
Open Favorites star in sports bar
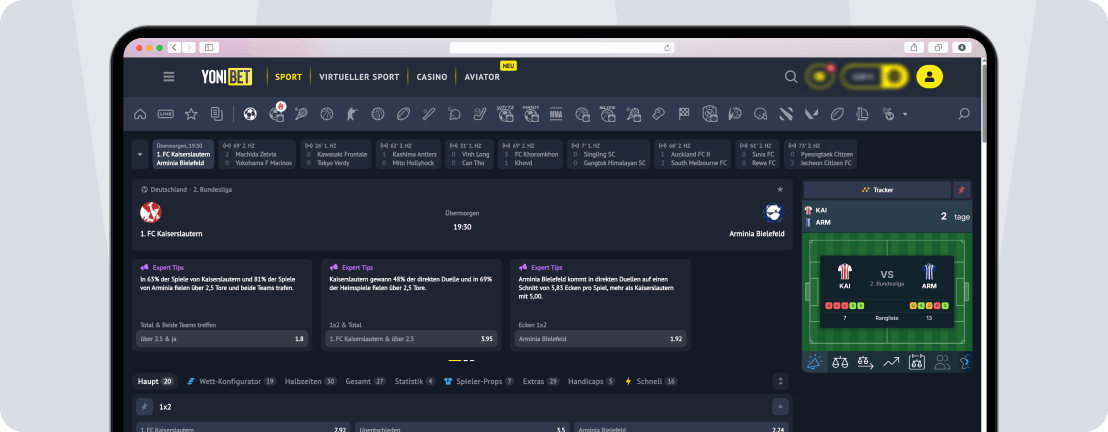(191, 114)
